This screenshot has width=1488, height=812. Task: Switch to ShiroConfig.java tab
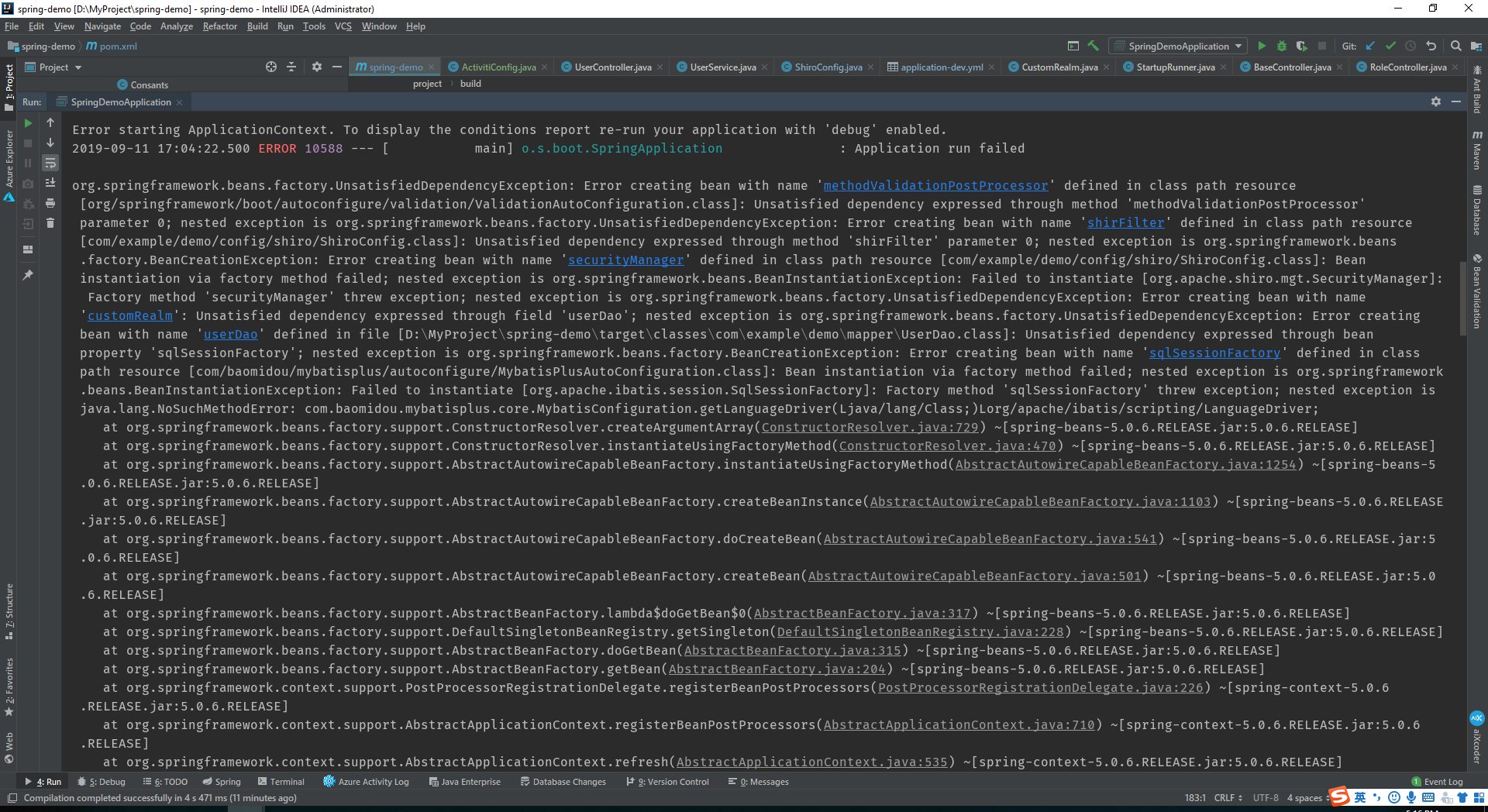(828, 67)
